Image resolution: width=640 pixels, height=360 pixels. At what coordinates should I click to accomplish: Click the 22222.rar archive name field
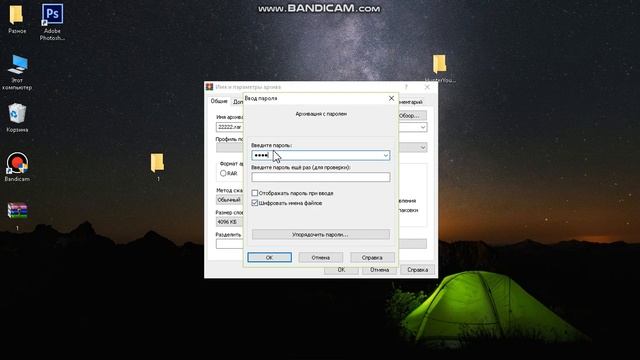(230, 127)
